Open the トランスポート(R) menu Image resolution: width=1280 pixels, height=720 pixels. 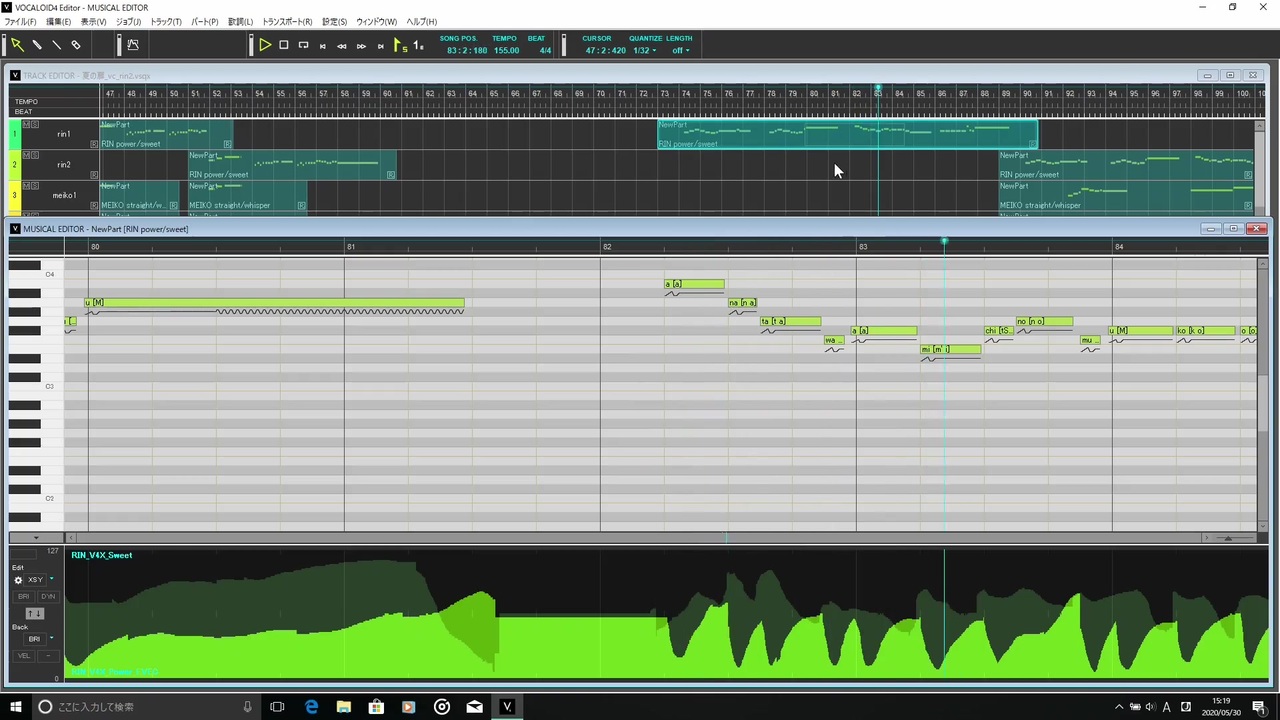tap(288, 22)
